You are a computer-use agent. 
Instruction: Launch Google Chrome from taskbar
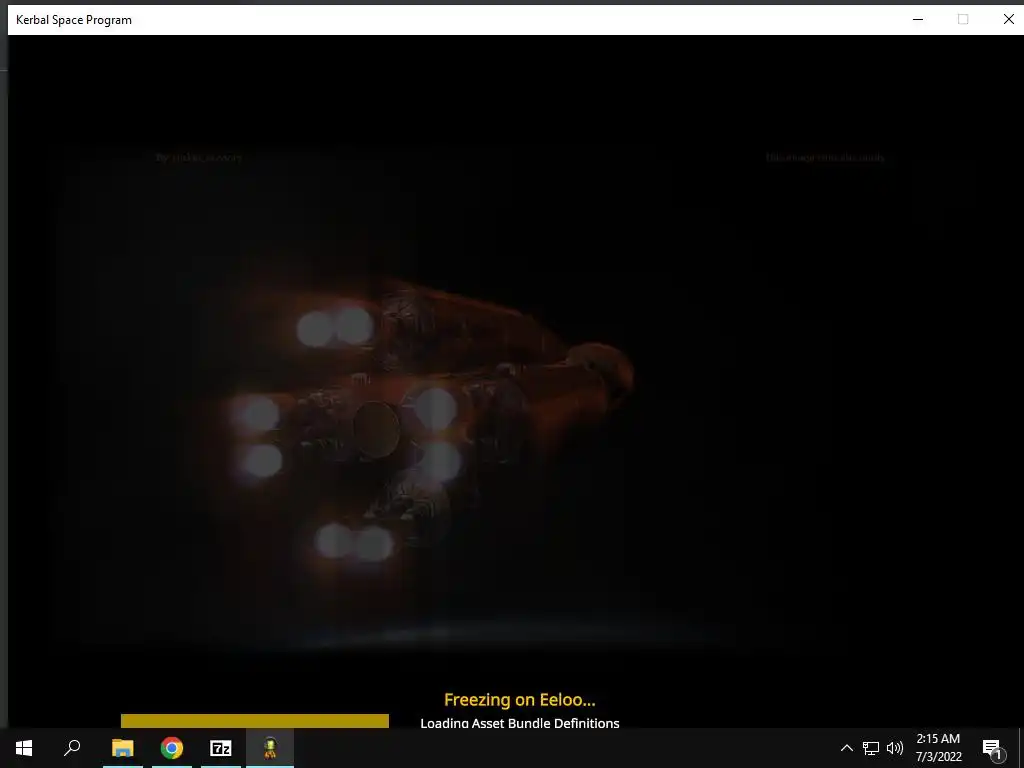coord(172,748)
